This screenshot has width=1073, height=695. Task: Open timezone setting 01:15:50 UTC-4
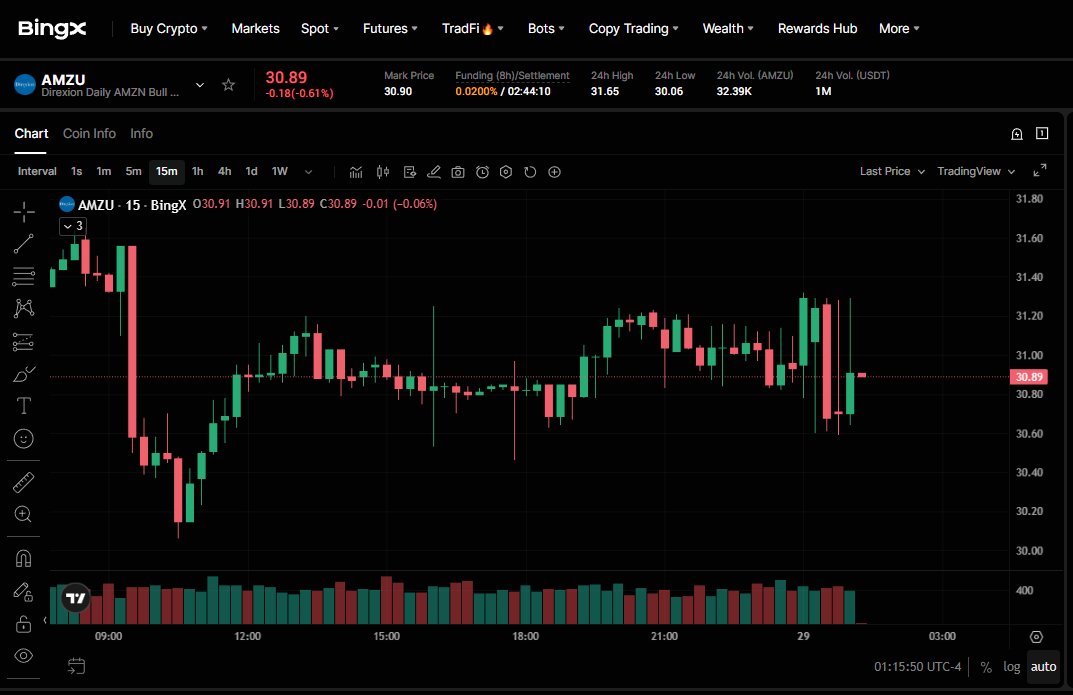coord(918,667)
